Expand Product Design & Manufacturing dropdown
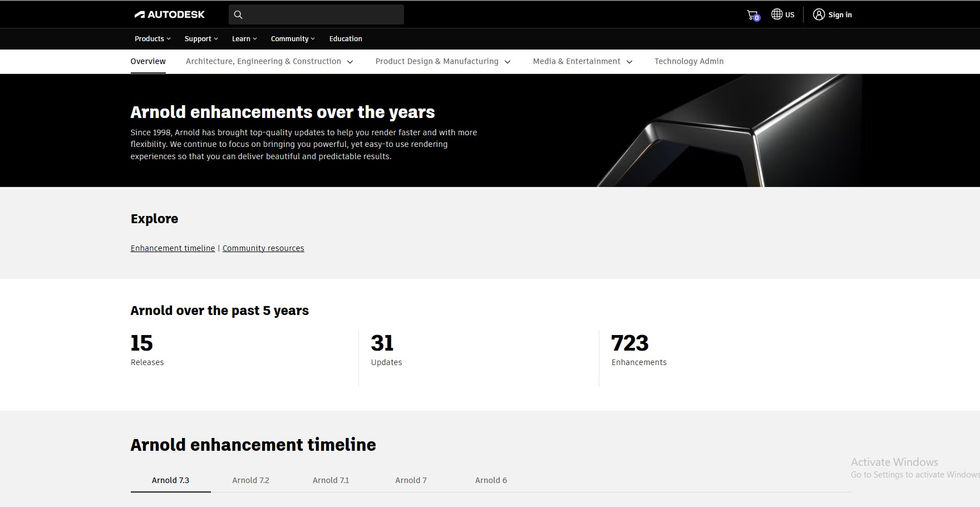This screenshot has width=980, height=507. click(442, 61)
